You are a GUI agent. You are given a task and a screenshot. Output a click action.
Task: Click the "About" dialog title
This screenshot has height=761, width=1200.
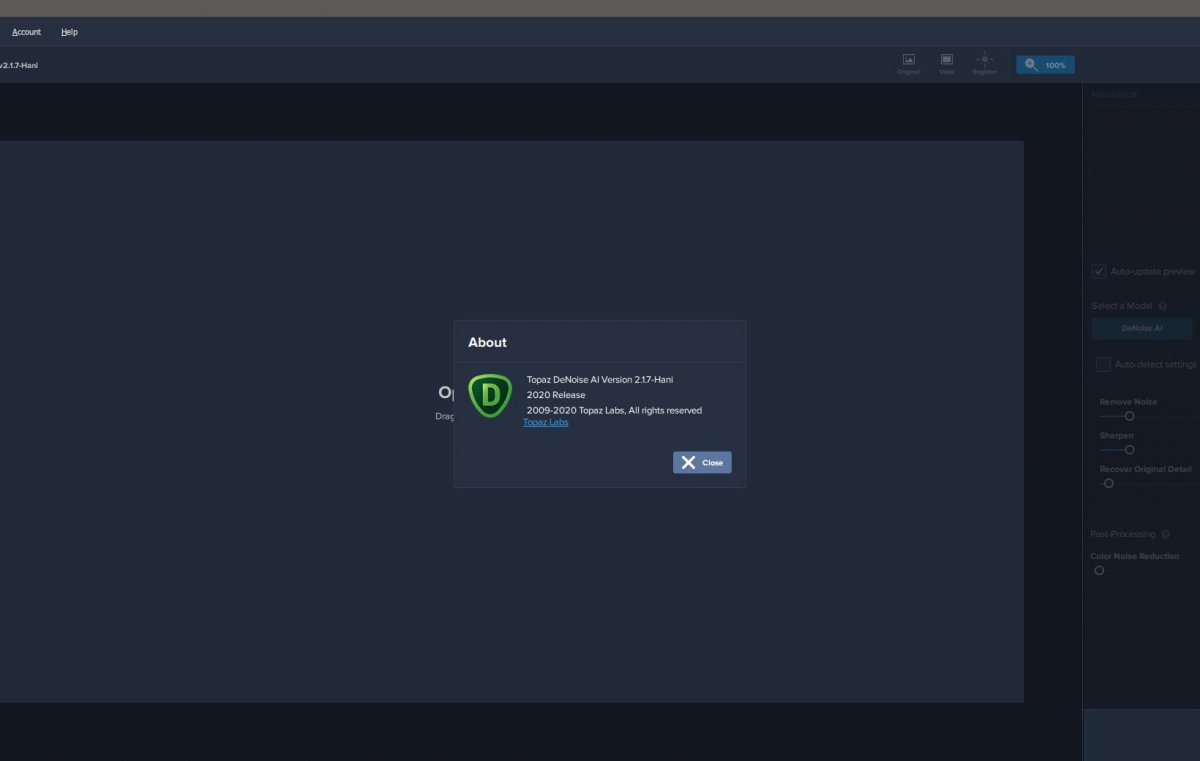[x=487, y=342]
